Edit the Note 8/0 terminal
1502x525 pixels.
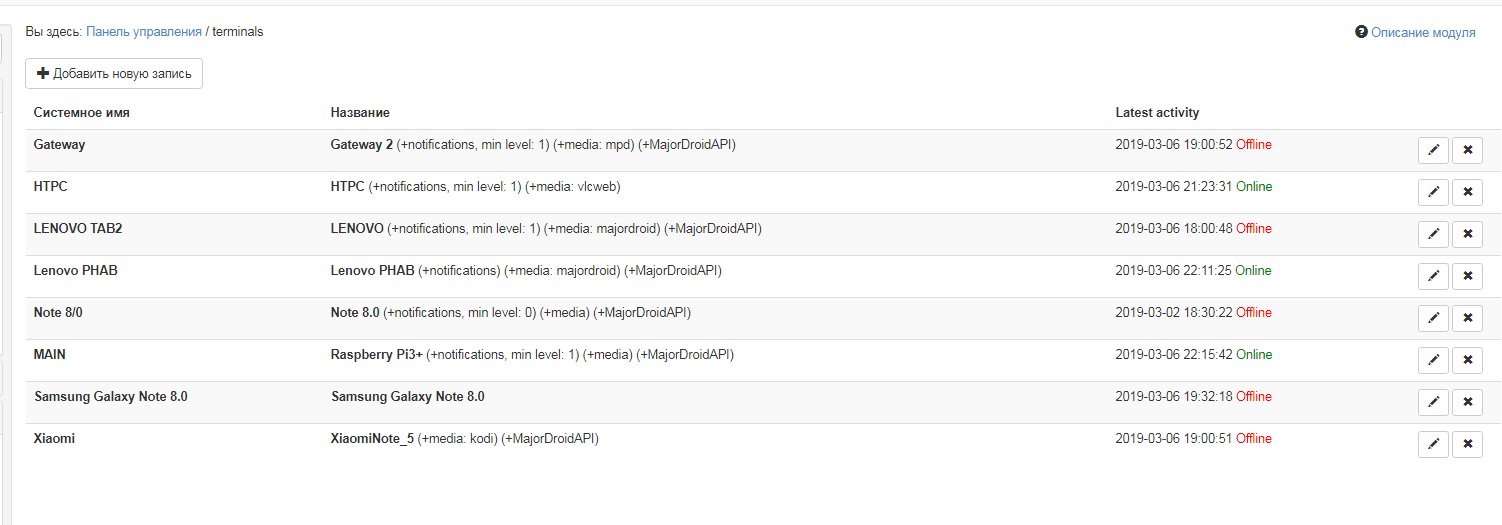click(x=1433, y=318)
